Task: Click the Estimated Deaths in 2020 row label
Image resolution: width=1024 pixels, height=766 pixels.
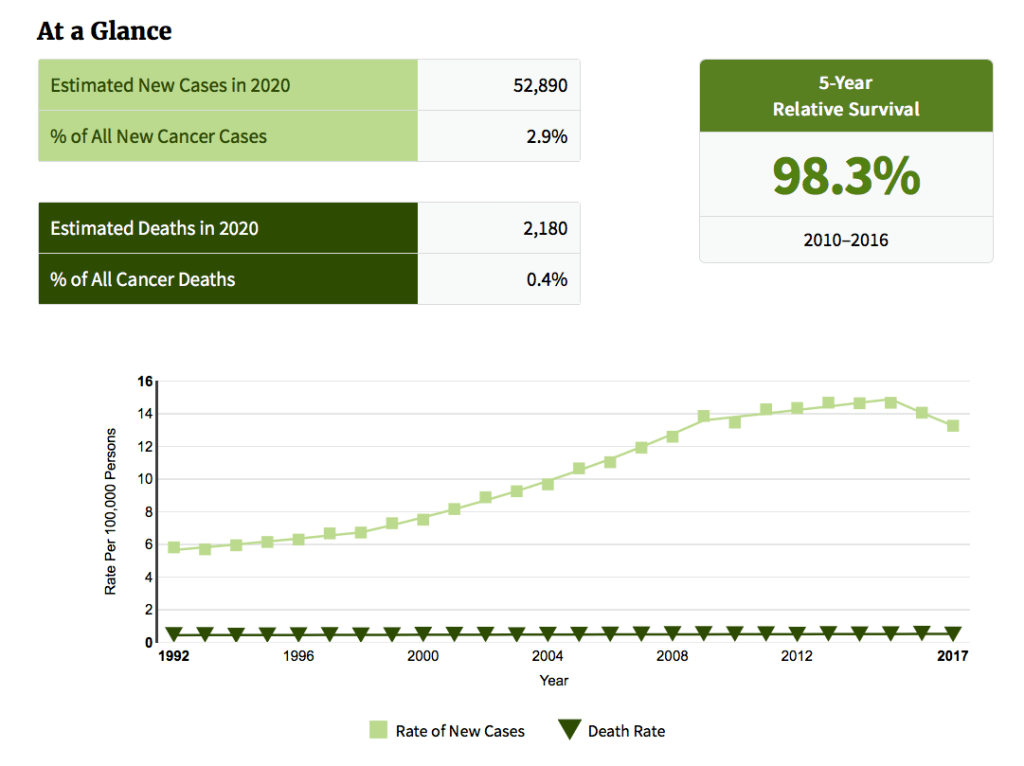Action: coord(154,228)
